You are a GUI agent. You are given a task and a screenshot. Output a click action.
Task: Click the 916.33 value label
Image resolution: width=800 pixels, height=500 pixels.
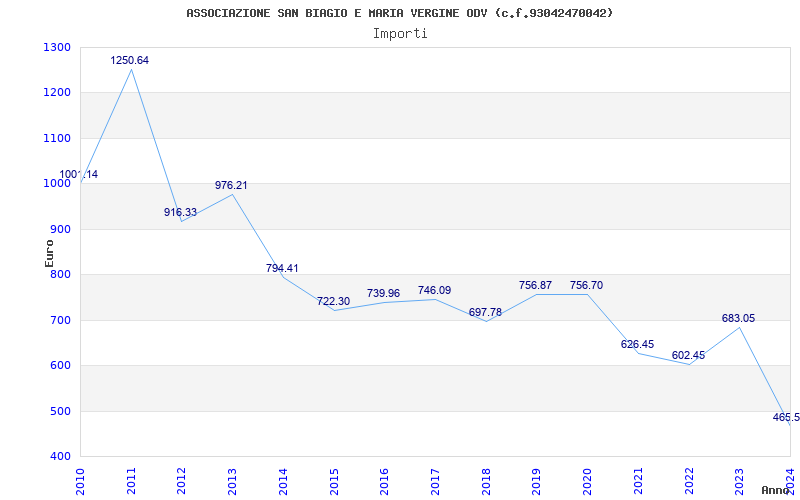coord(180,212)
